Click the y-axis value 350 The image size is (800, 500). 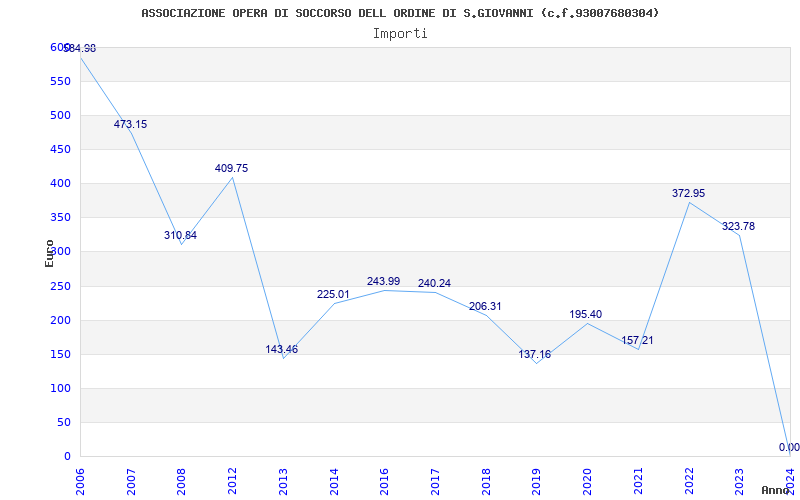point(60,218)
